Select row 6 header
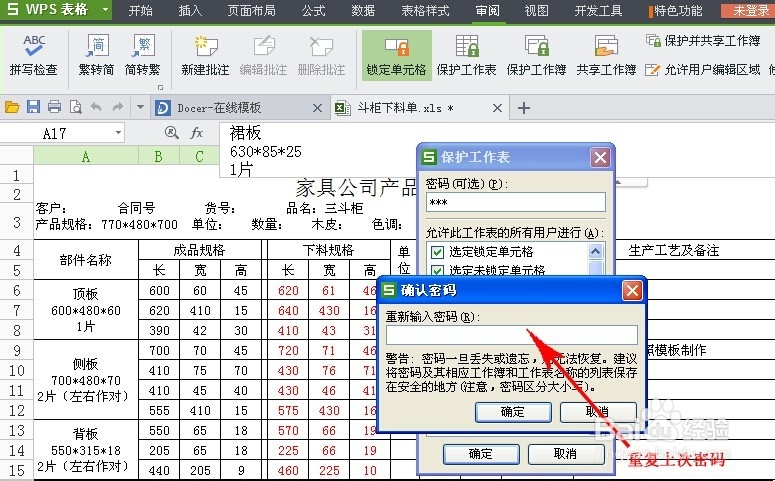775x481 pixels. pyautogui.click(x=17, y=290)
